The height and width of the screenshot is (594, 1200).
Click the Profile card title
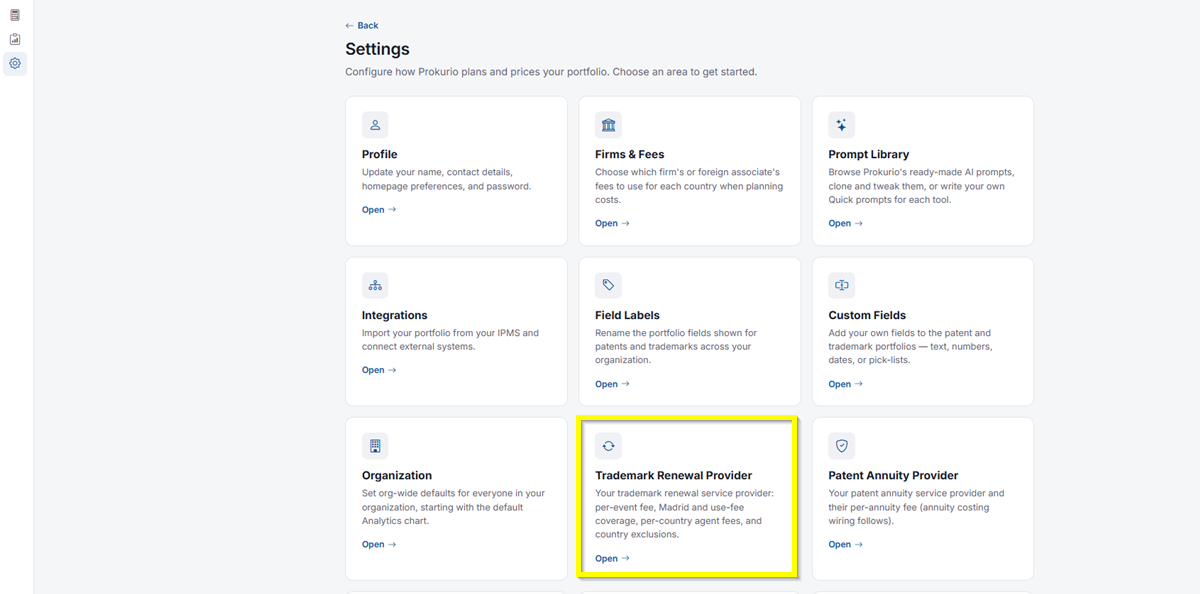coord(380,154)
